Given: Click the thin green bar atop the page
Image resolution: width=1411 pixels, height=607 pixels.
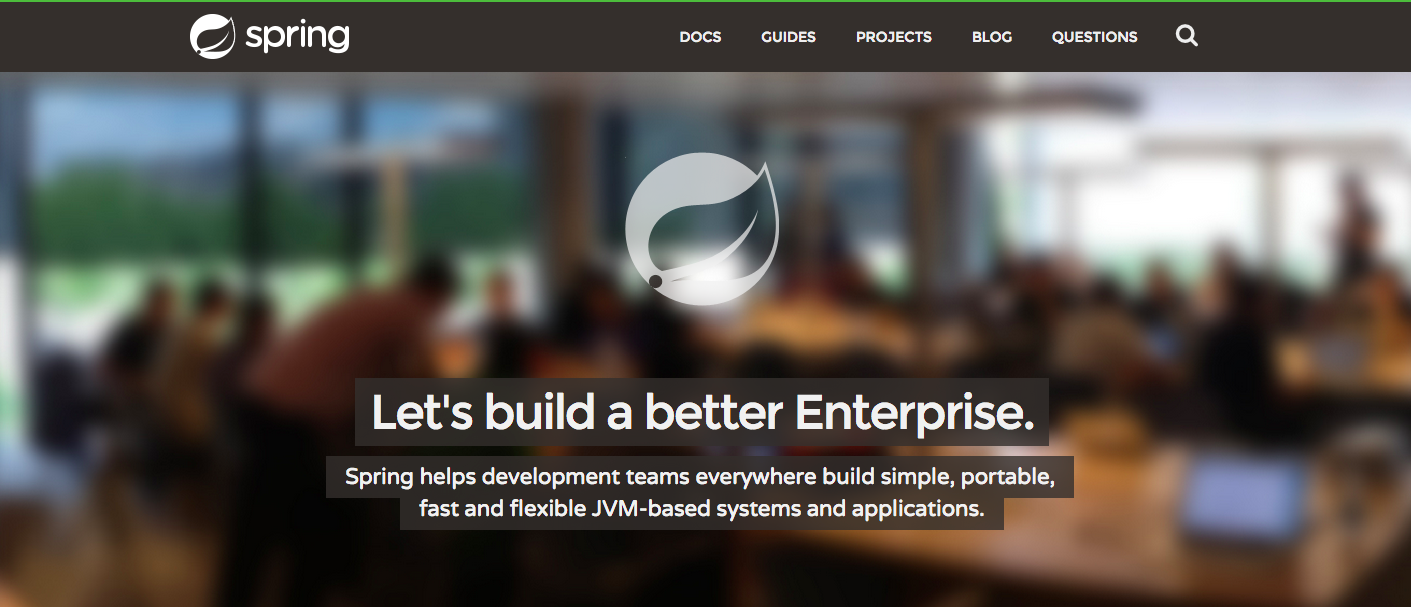Looking at the screenshot, I should [705, 1].
